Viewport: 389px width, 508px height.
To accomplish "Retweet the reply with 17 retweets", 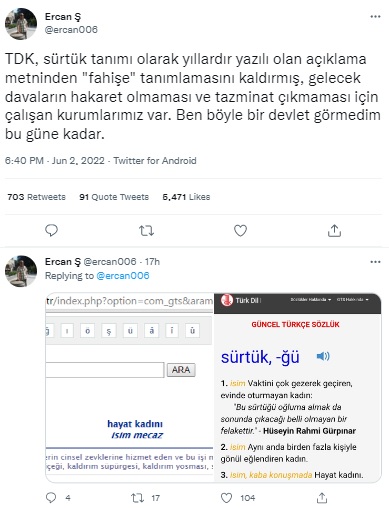I will tap(137, 498).
